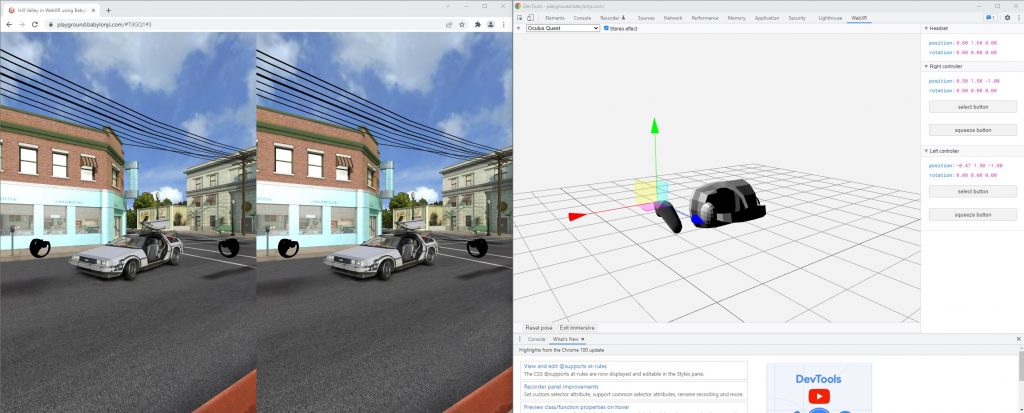This screenshot has height=413, width=1024.
Task: Click the yellow plane gizmo square
Action: [645, 192]
